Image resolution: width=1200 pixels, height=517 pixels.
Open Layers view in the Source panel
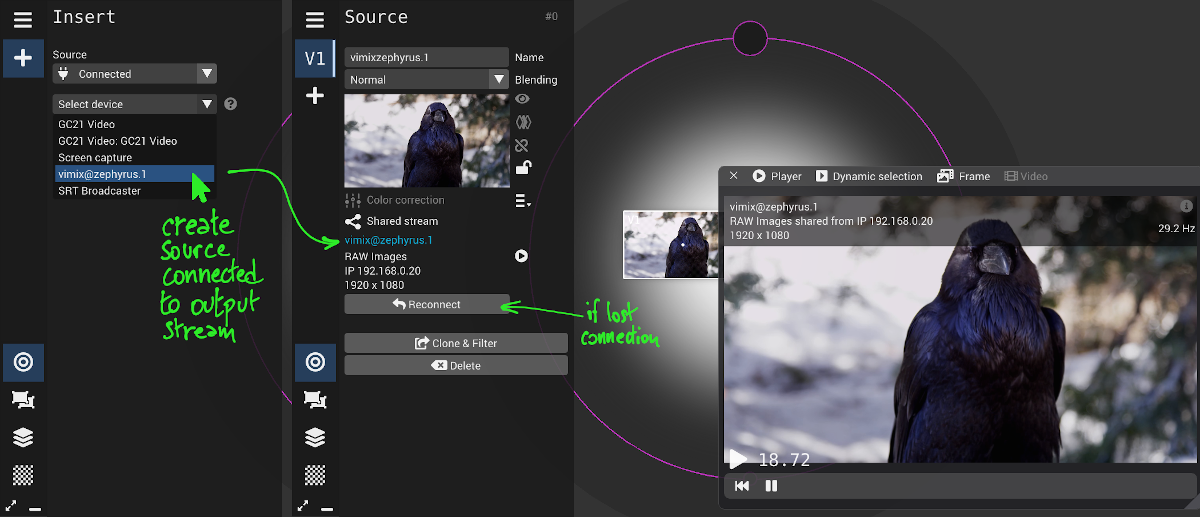click(x=315, y=437)
